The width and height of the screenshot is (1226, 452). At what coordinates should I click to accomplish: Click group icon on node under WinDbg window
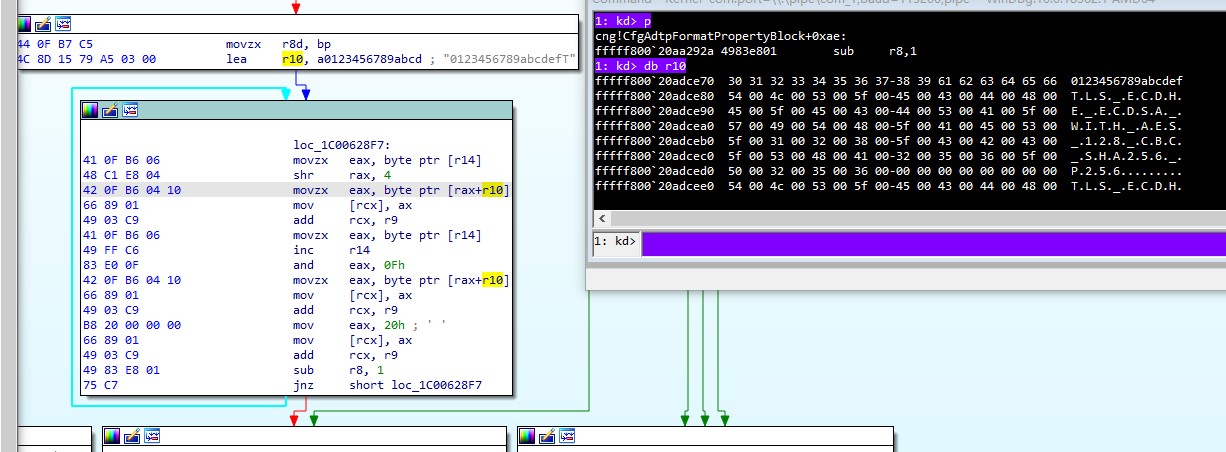[x=569, y=436]
